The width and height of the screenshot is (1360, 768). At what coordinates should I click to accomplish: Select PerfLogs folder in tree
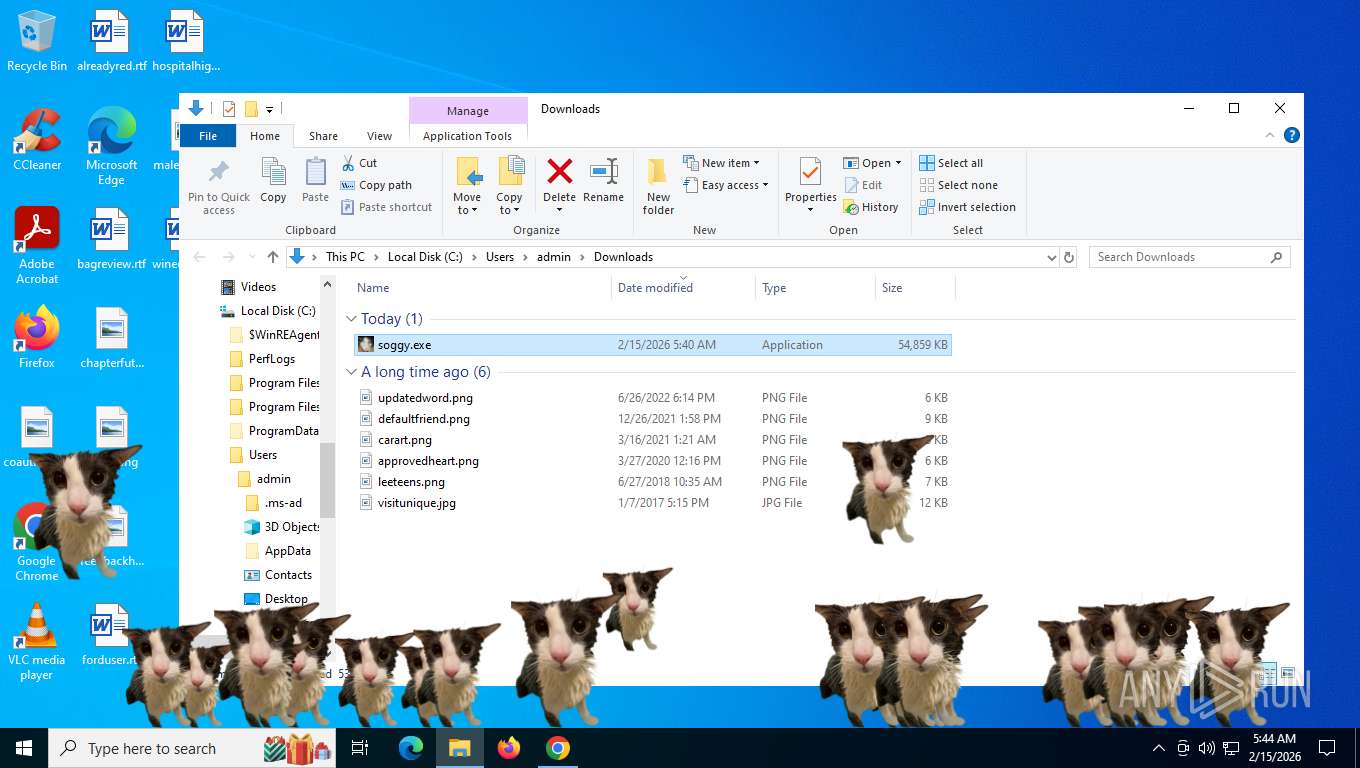272,359
